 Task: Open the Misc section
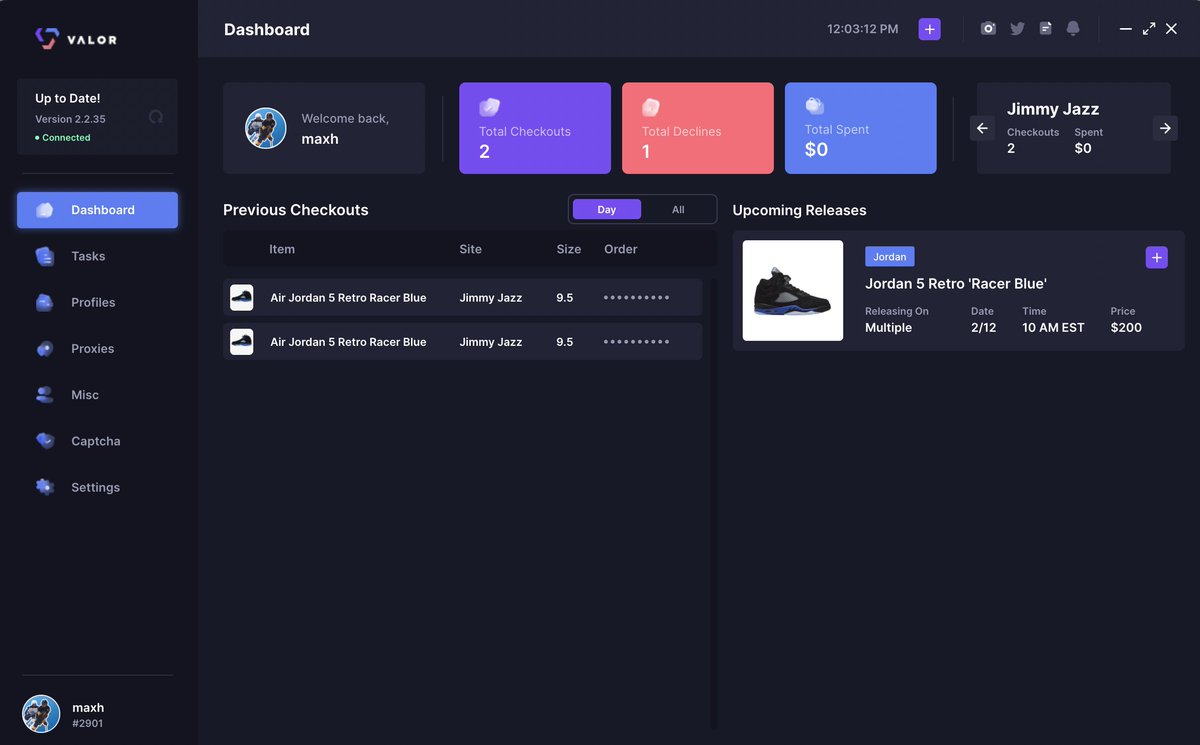click(86, 394)
